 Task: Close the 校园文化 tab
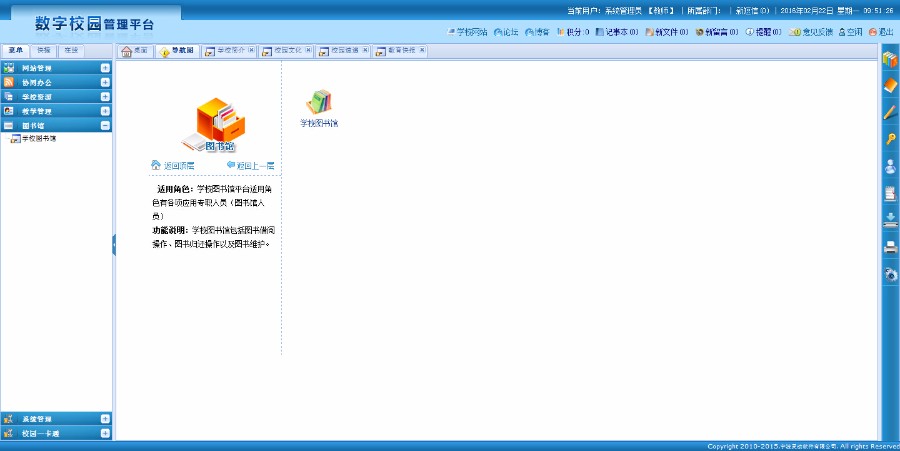click(x=308, y=50)
